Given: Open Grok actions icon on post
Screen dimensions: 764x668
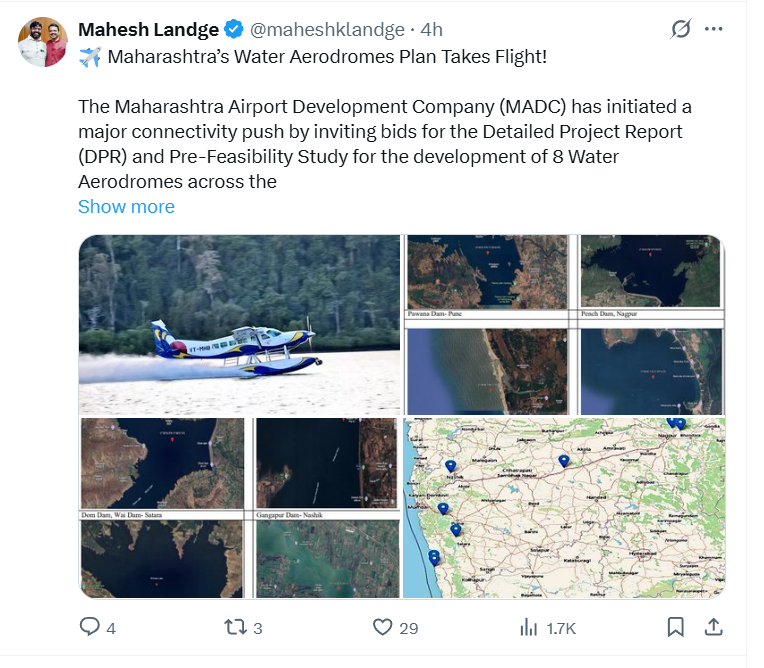Looking at the screenshot, I should tap(680, 29).
